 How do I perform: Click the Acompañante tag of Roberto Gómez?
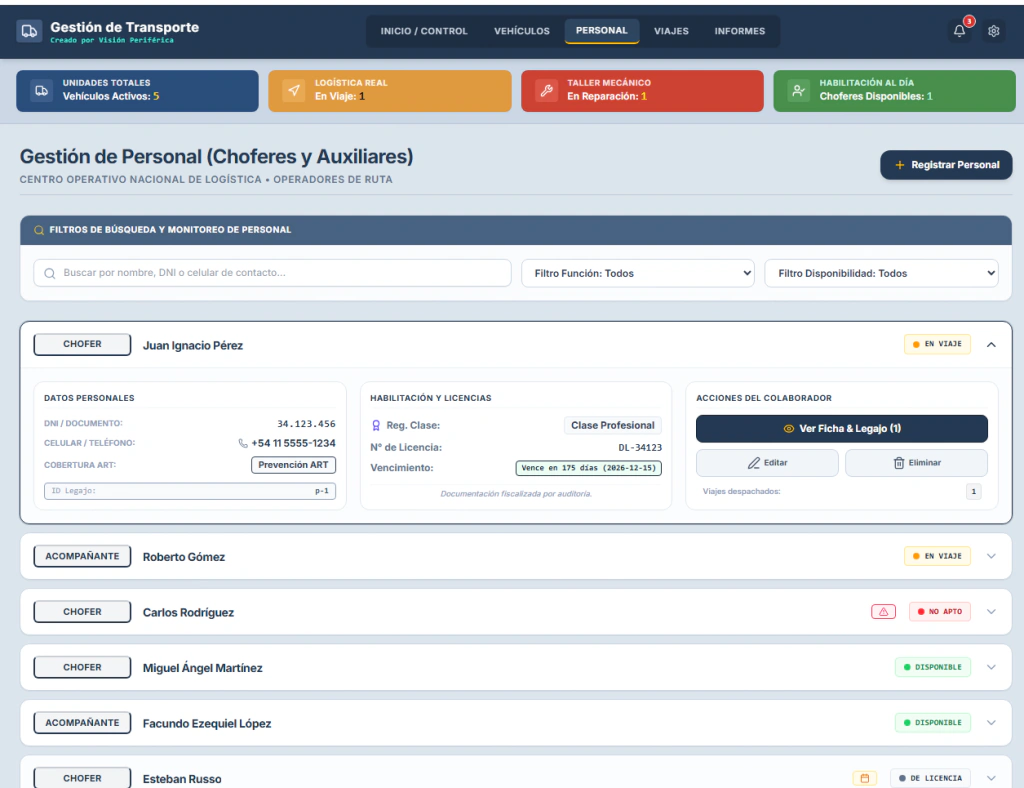(82, 556)
